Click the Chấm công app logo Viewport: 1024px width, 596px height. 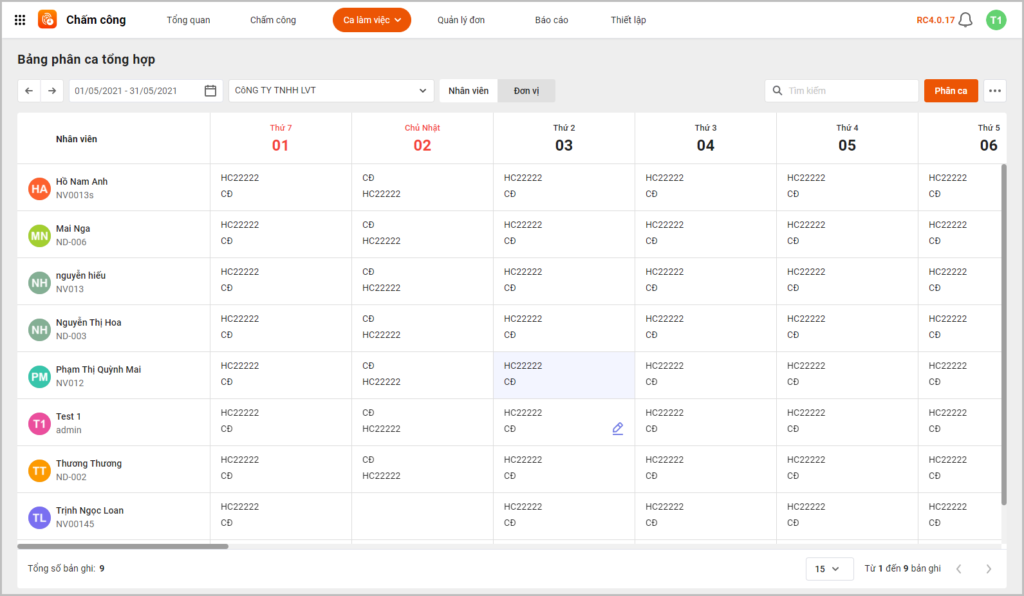click(47, 20)
